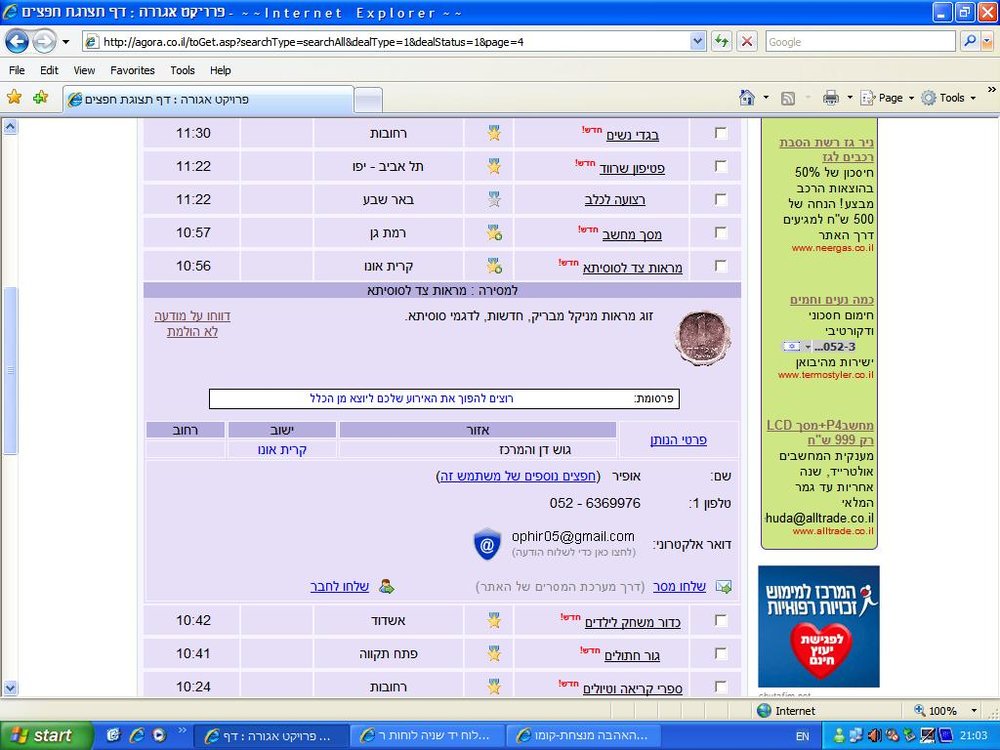Expand the toolbar overflow chevron
Screen dimensions: 1000x750
pyautogui.click(x=991, y=89)
